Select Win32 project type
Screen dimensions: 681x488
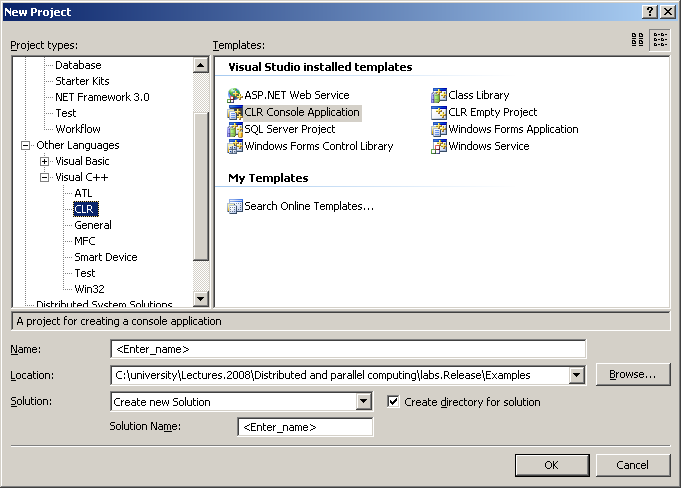pyautogui.click(x=89, y=289)
